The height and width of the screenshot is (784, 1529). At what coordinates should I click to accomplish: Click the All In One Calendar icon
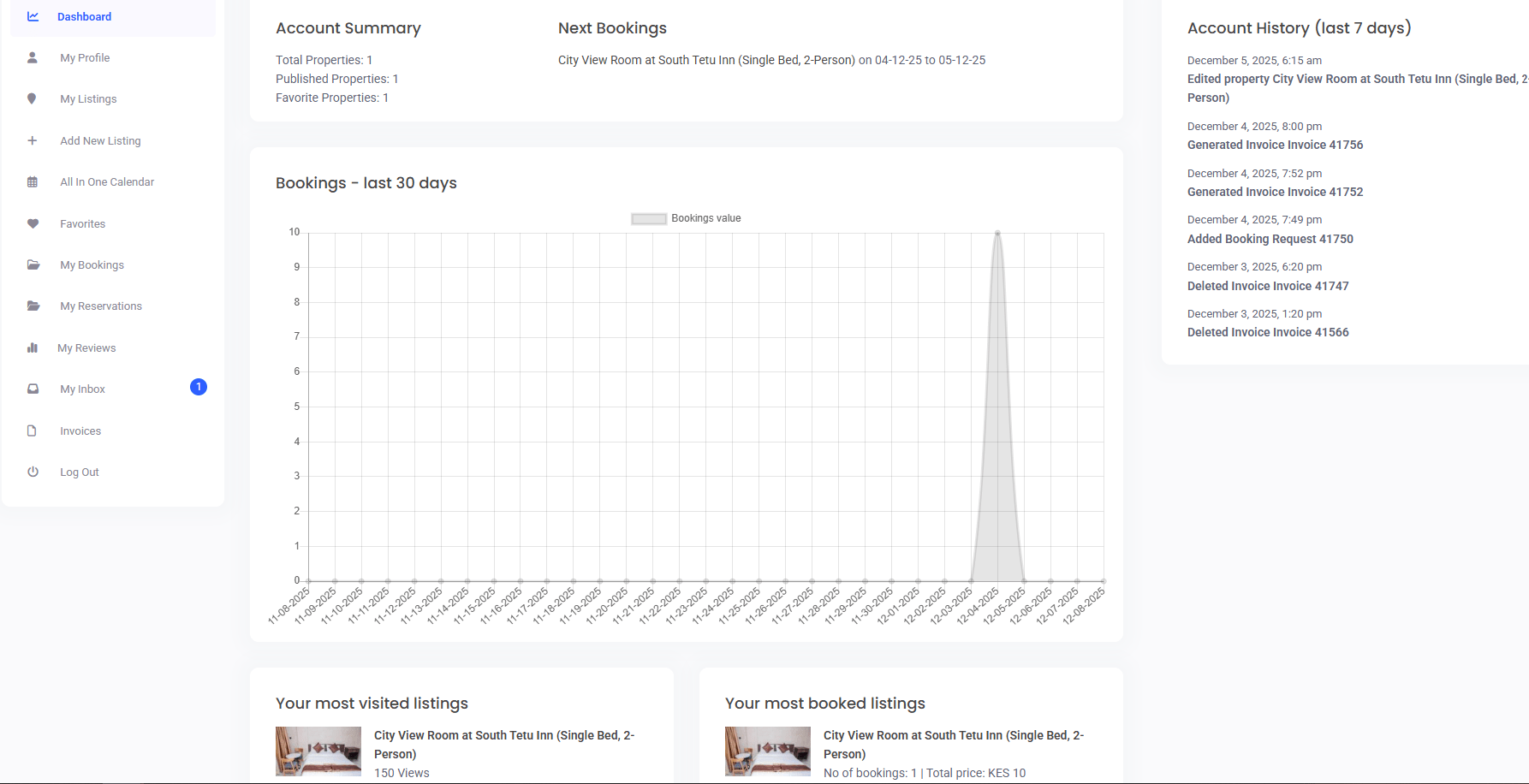(33, 182)
